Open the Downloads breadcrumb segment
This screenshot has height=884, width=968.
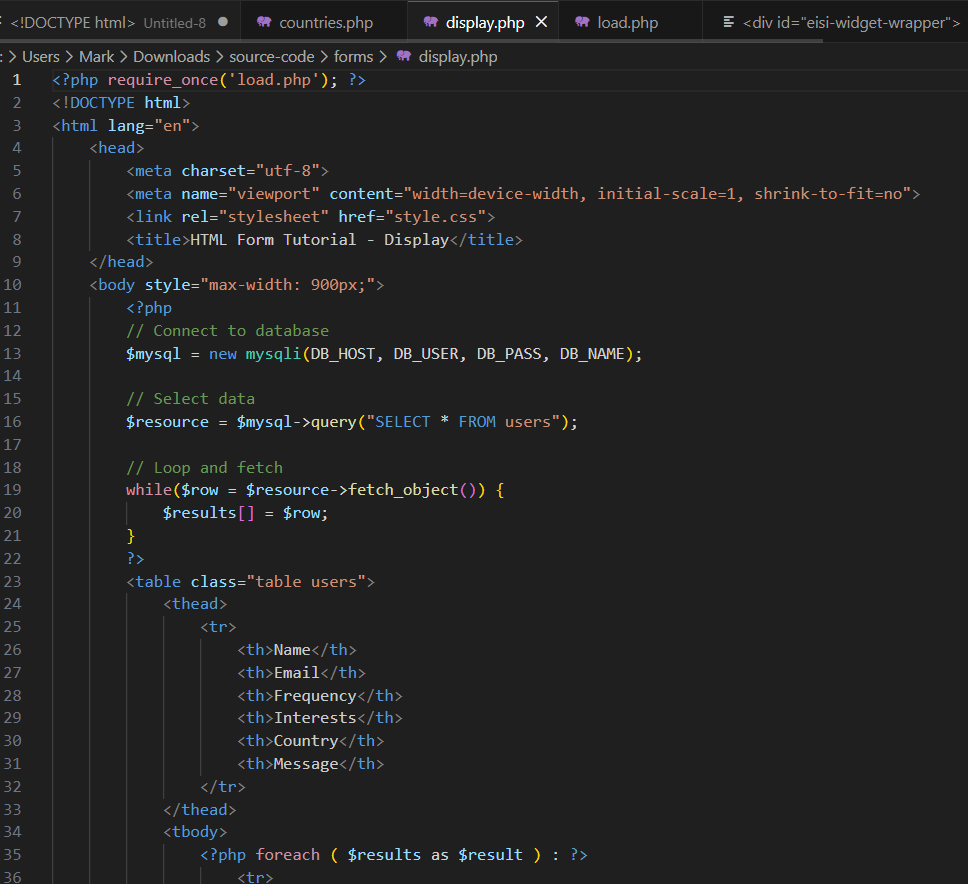[172, 57]
